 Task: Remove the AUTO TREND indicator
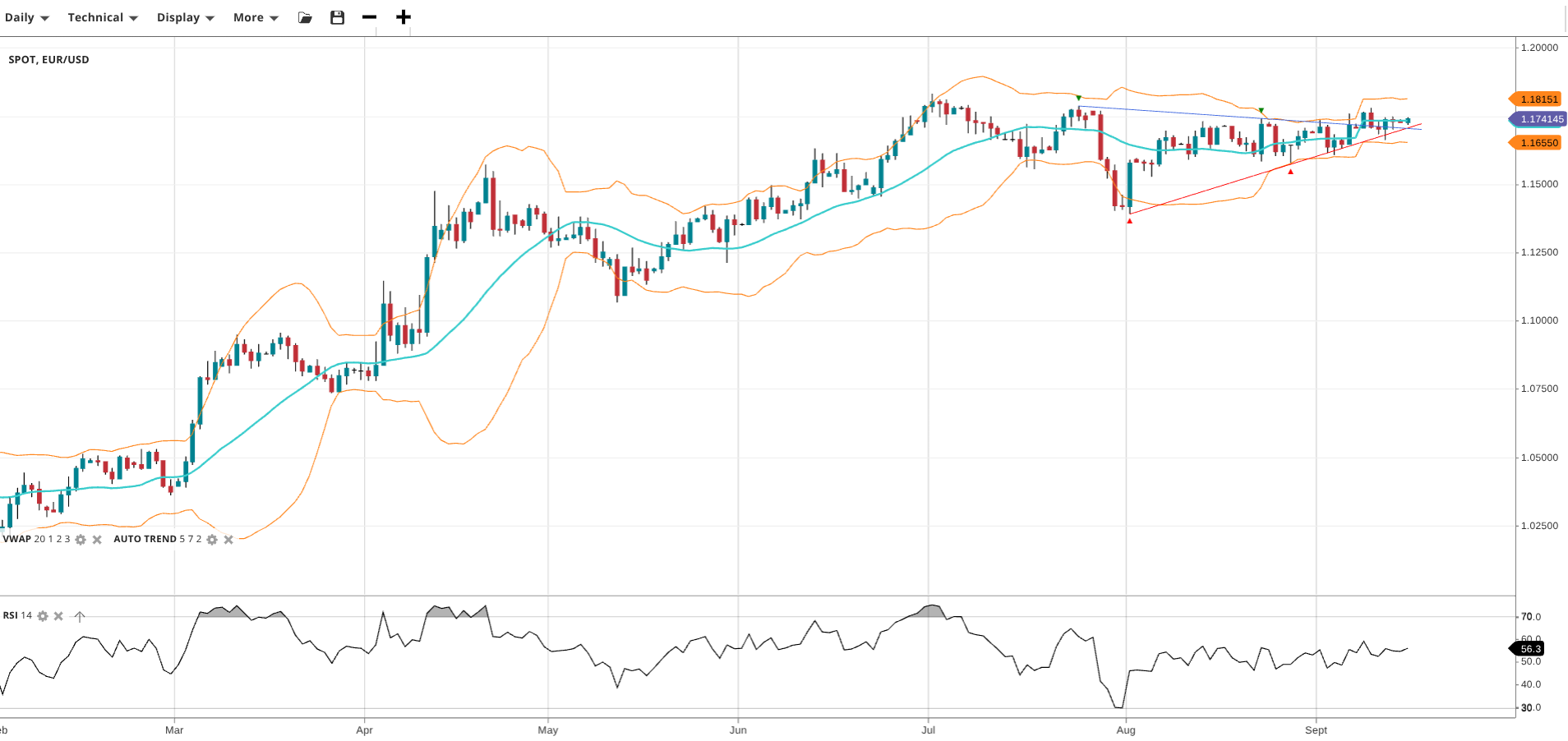(x=228, y=540)
